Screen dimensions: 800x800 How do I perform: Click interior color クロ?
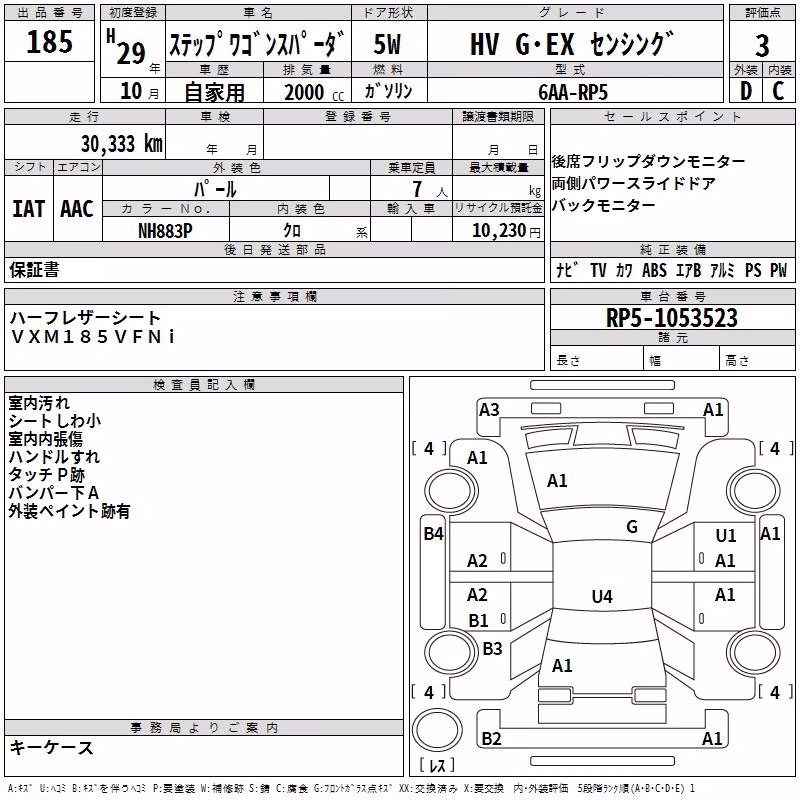[292, 231]
